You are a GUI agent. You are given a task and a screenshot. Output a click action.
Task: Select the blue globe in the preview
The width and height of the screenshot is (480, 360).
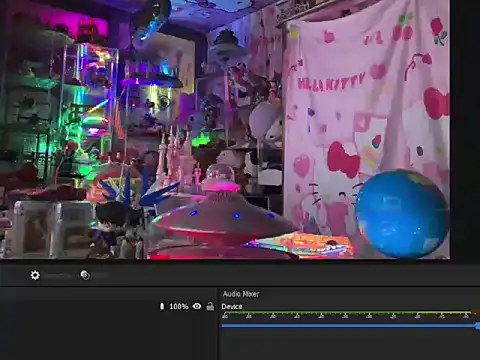pyautogui.click(x=402, y=213)
